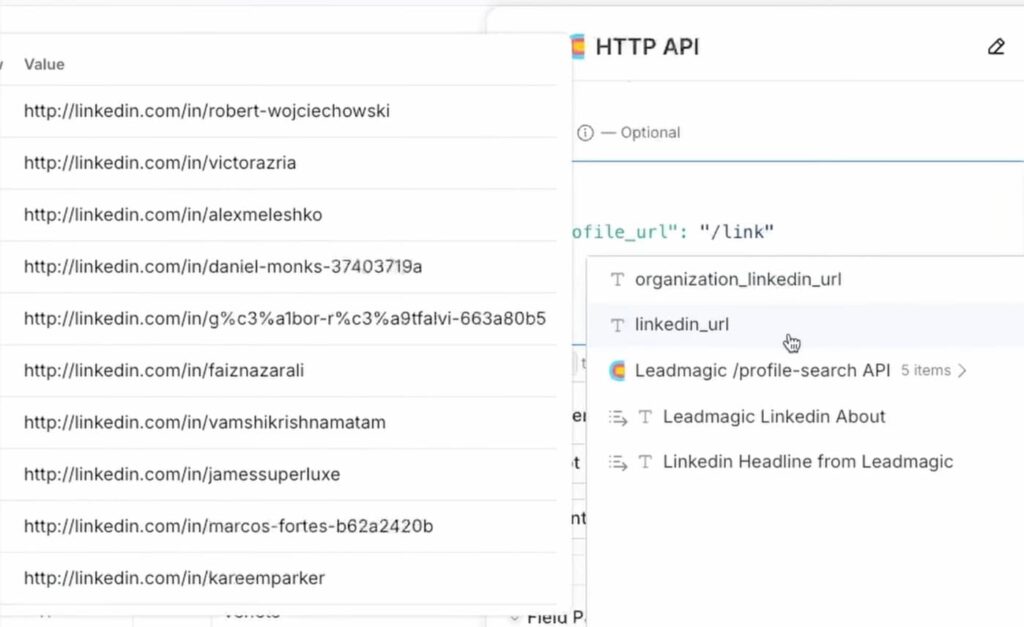Click the HTTP API title text

pyautogui.click(x=647, y=47)
